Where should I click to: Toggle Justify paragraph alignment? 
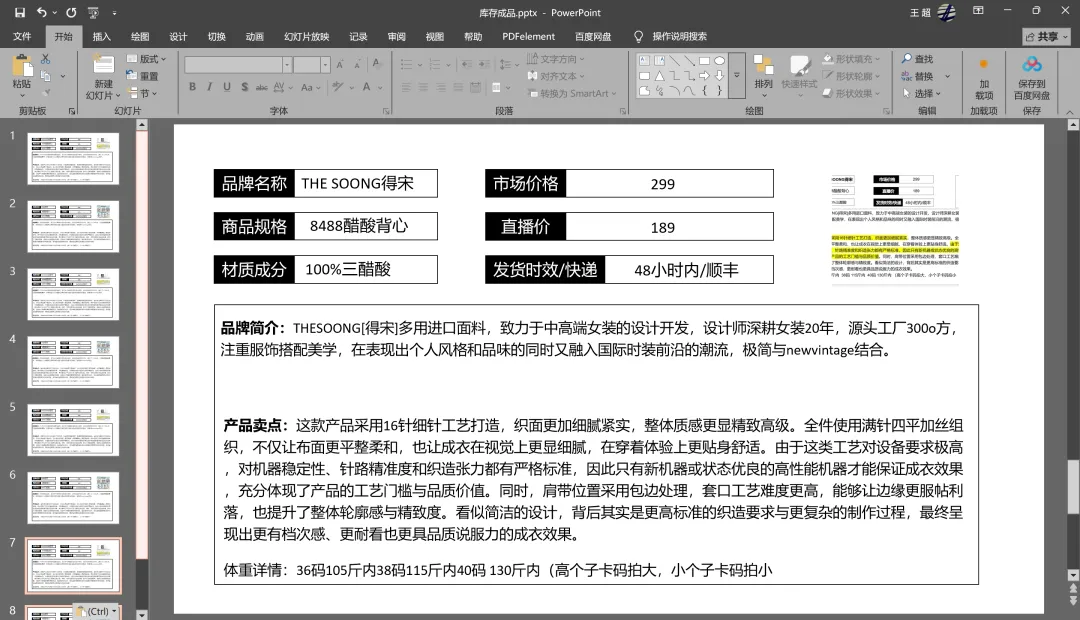click(457, 87)
